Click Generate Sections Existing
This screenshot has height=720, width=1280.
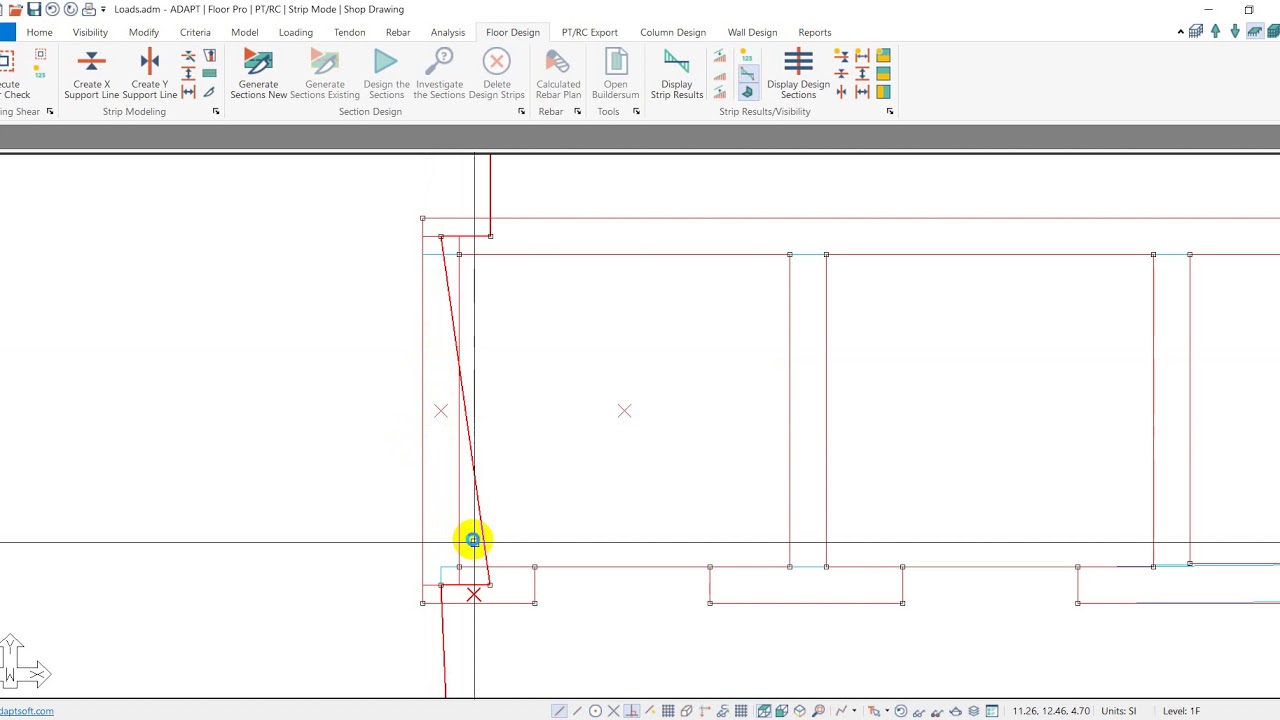(x=325, y=76)
